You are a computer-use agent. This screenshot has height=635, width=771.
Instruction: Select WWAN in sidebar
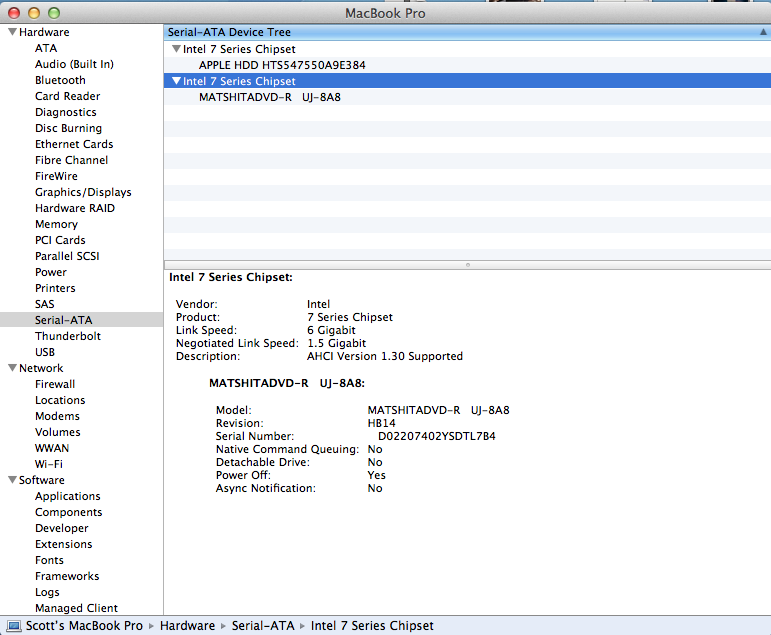pyautogui.click(x=52, y=448)
